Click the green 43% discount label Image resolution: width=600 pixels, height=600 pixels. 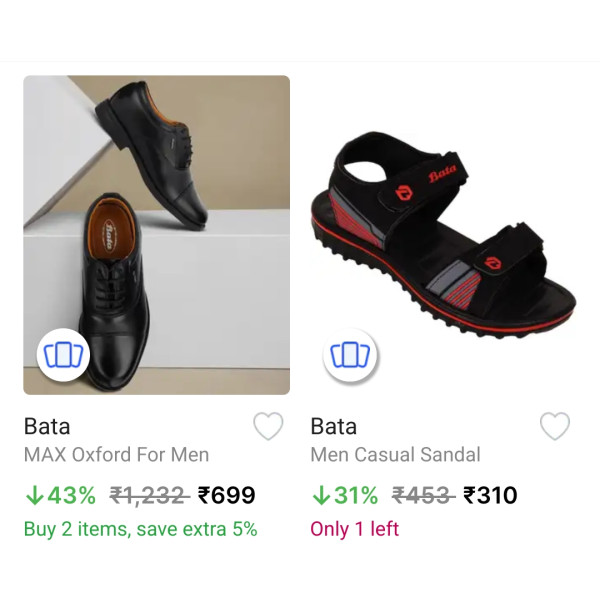coord(71,495)
